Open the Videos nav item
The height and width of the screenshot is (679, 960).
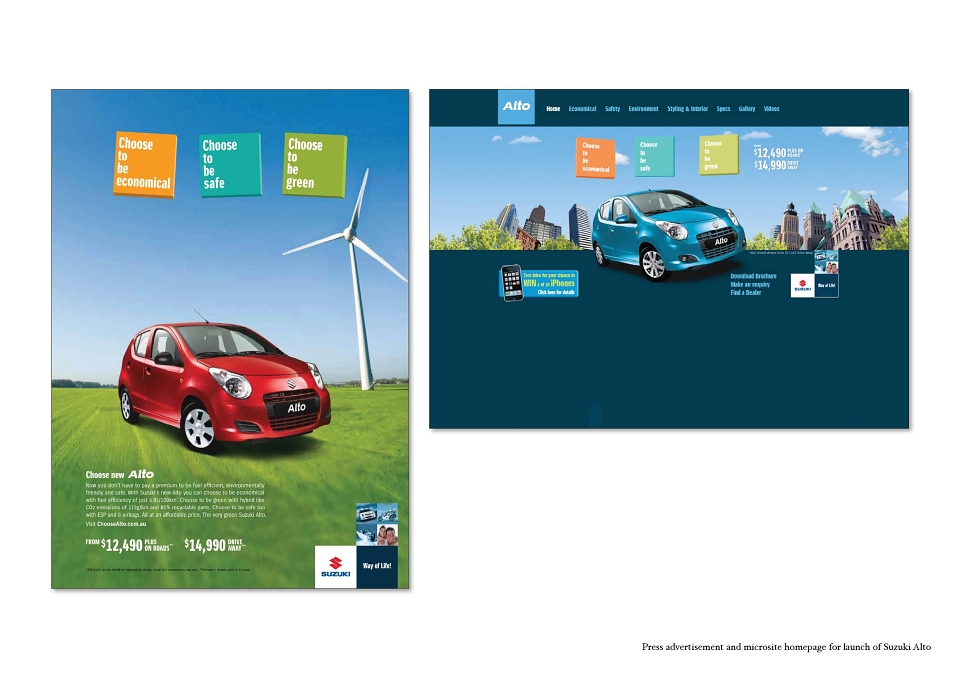pos(771,109)
